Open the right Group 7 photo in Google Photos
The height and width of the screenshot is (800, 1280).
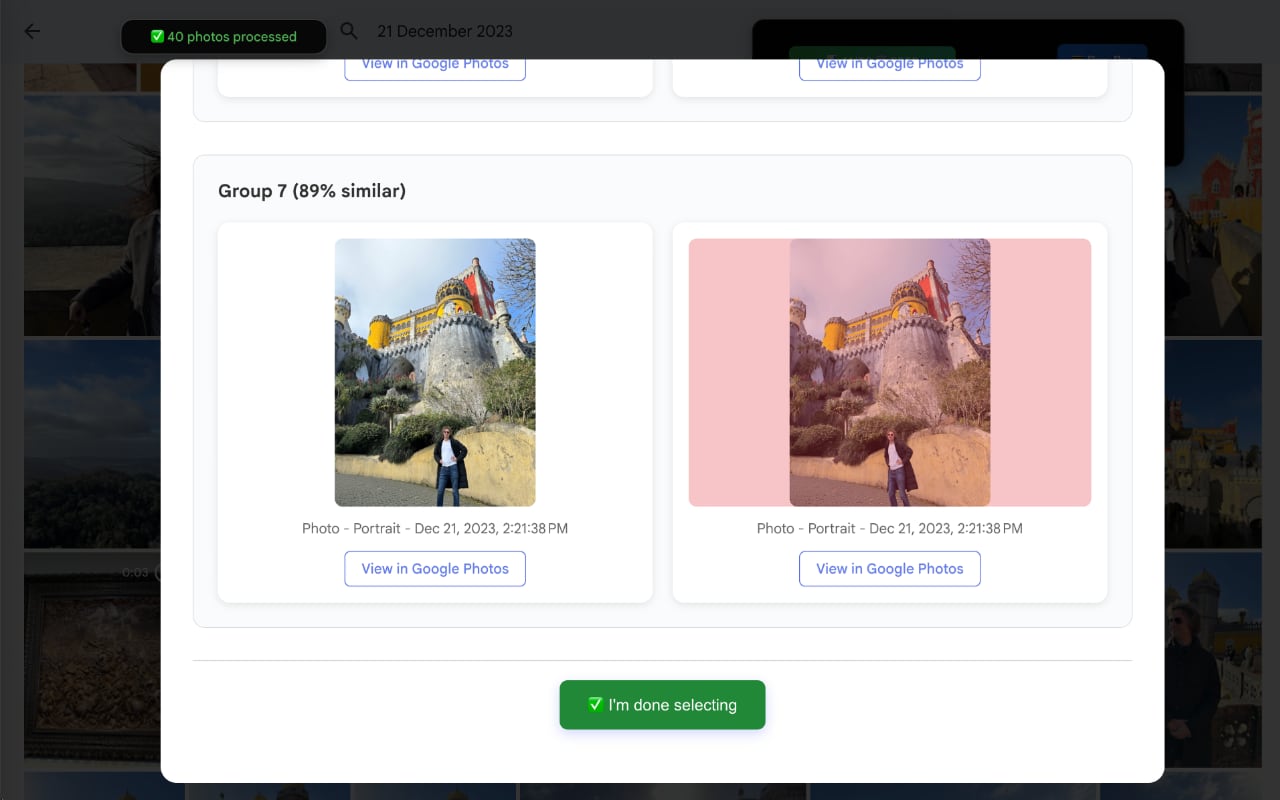click(x=889, y=568)
